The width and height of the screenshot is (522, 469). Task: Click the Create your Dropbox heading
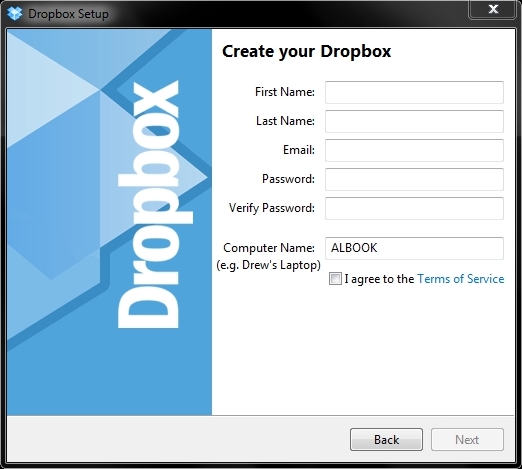[306, 52]
